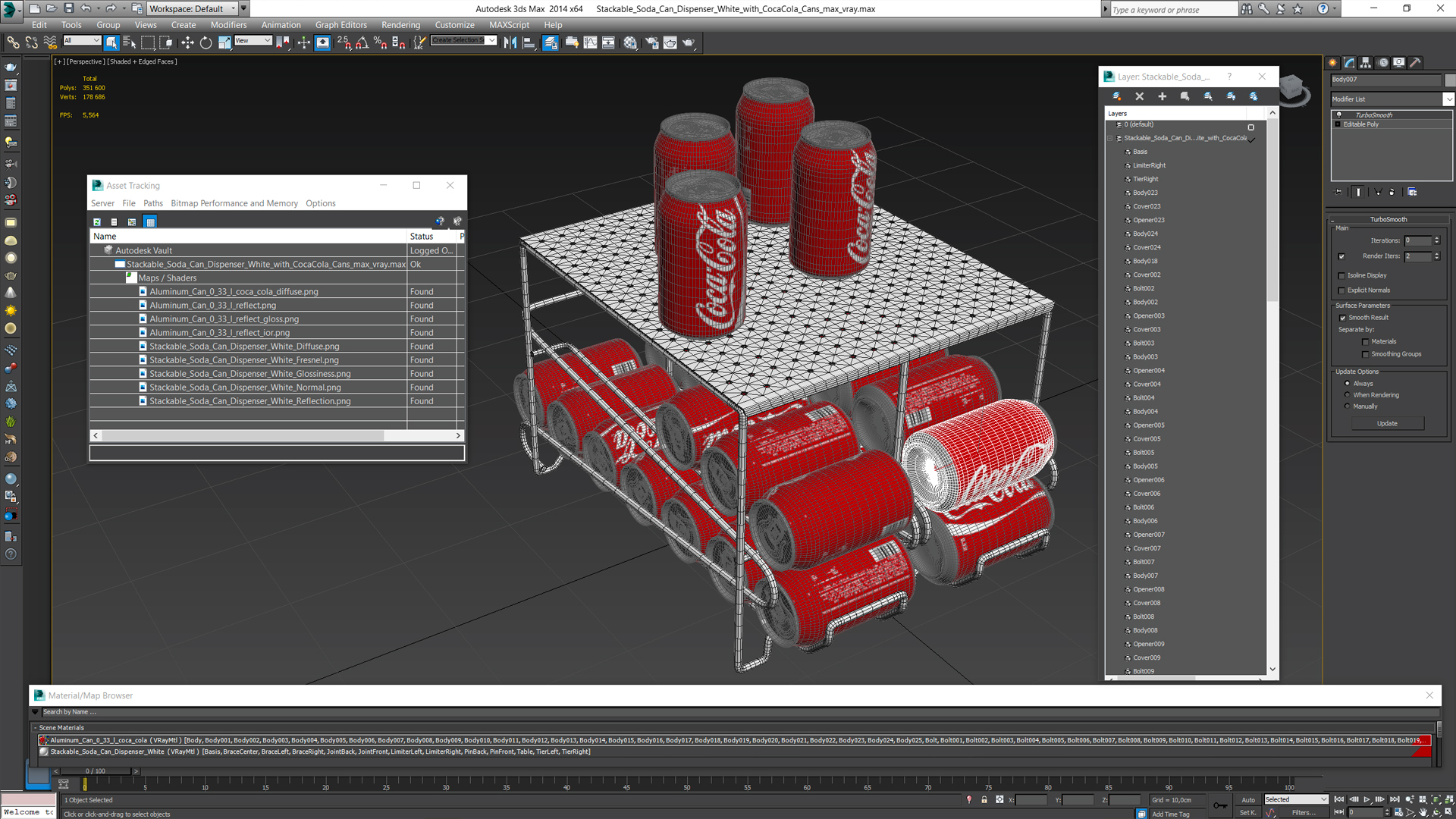Click the Unlink Selection tool
1456x819 pixels.
click(x=31, y=42)
